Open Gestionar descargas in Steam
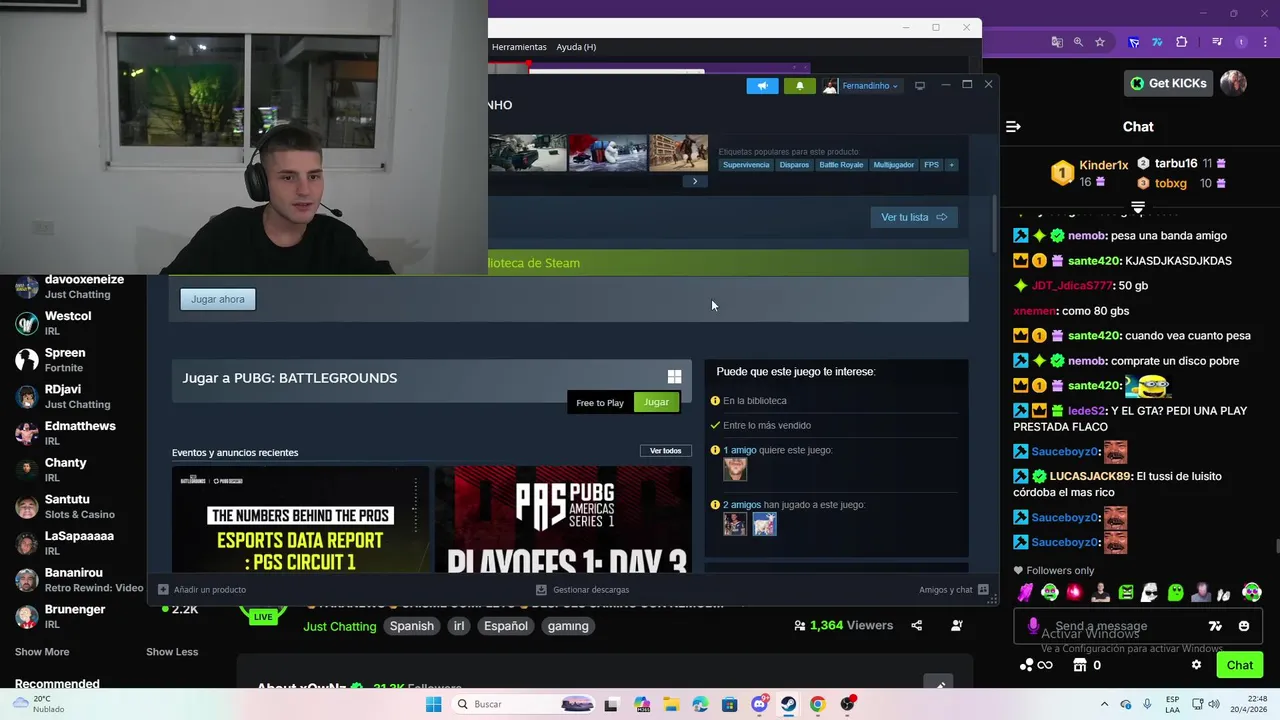The width and height of the screenshot is (1280, 720). (583, 590)
